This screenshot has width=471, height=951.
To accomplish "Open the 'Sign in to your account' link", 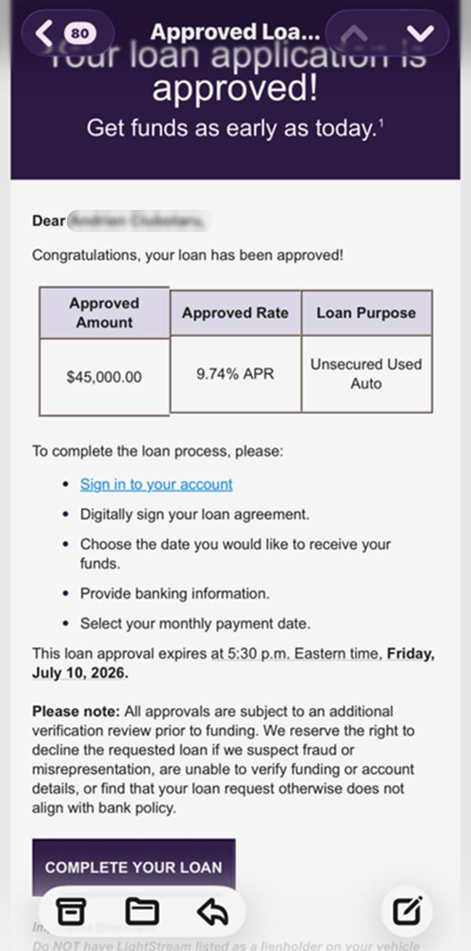I will tap(156, 484).
